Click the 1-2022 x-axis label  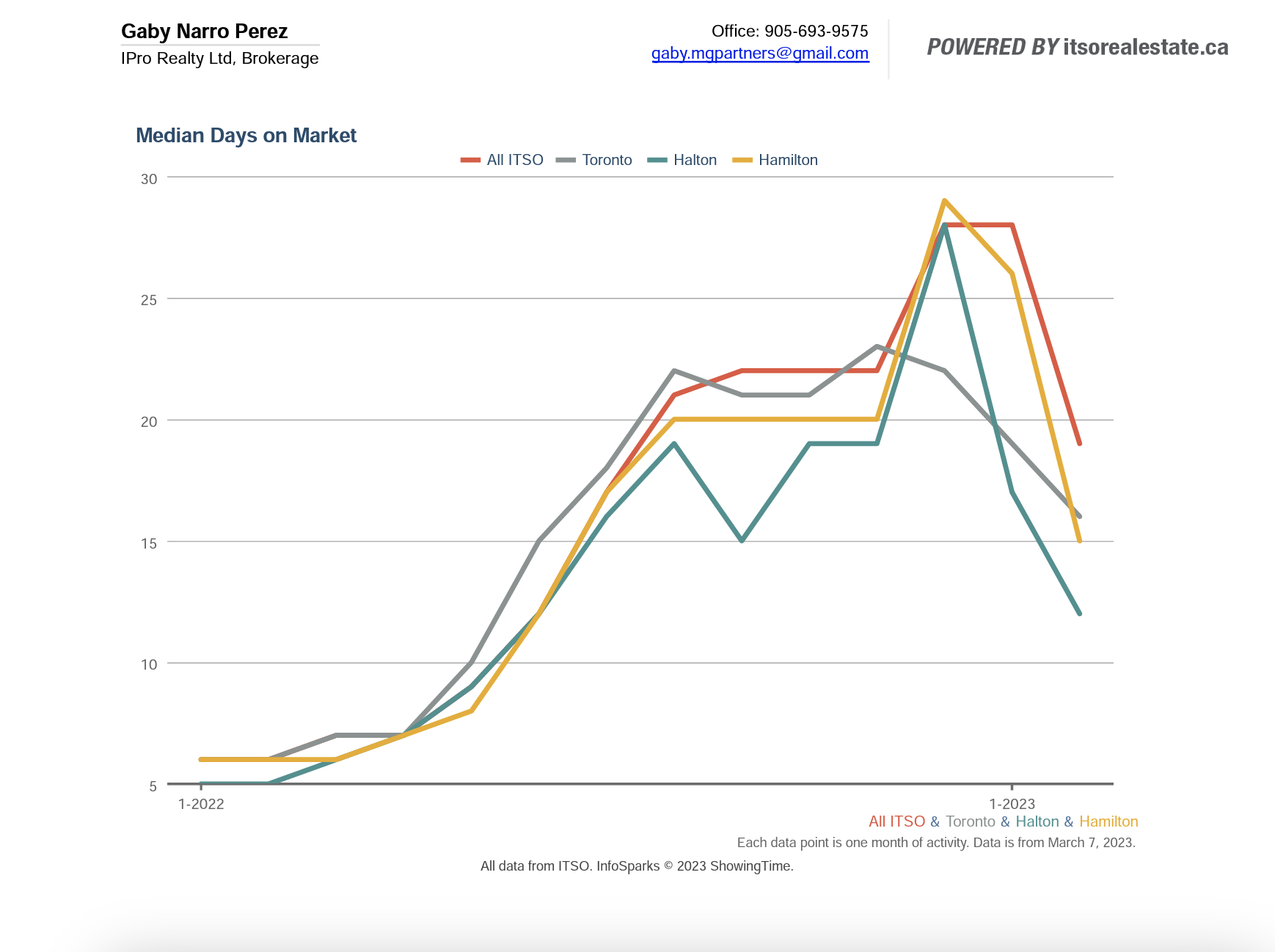click(201, 804)
